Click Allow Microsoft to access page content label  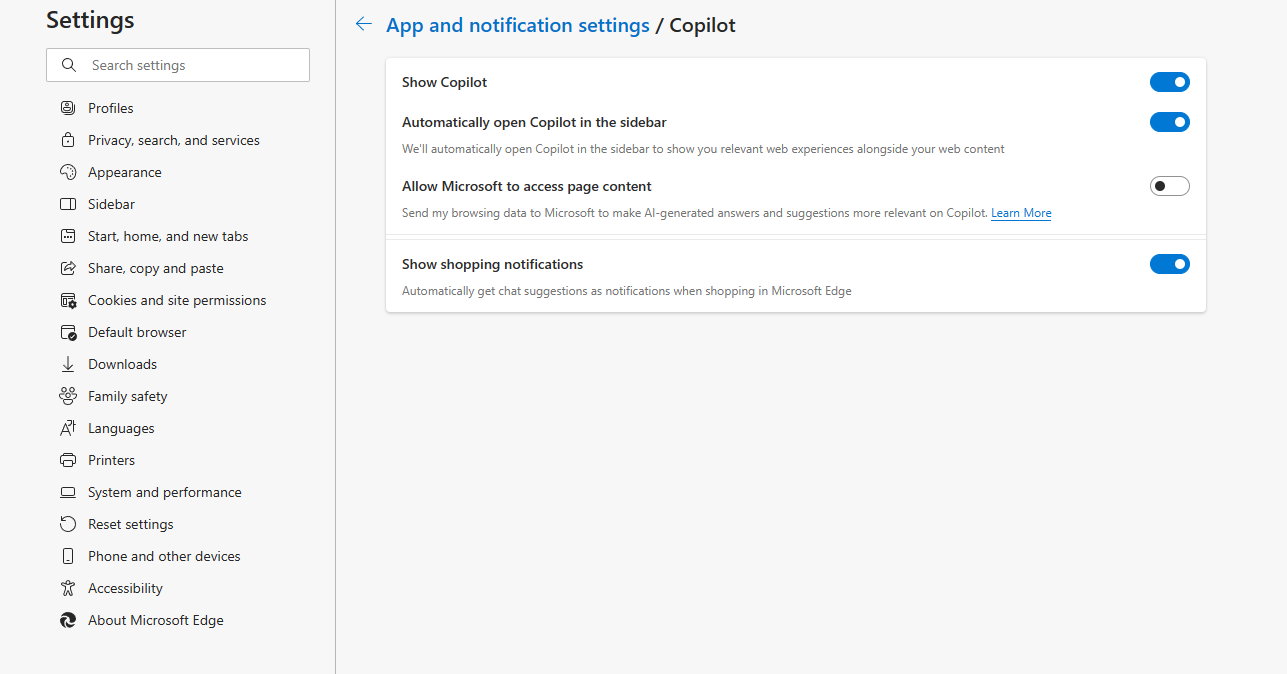point(527,186)
